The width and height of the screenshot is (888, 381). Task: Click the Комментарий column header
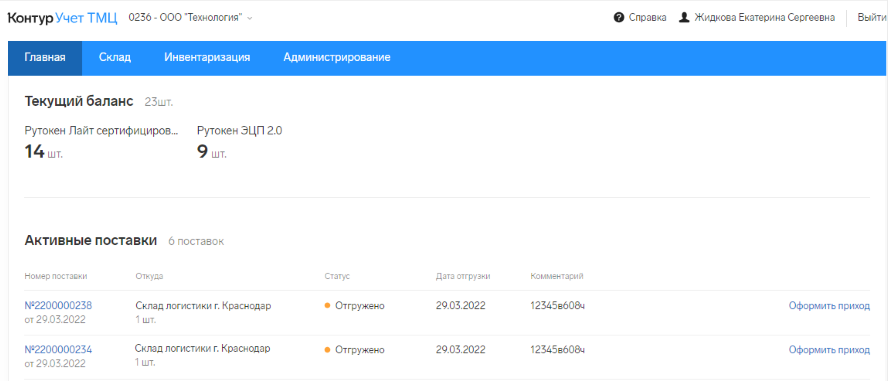click(x=557, y=276)
